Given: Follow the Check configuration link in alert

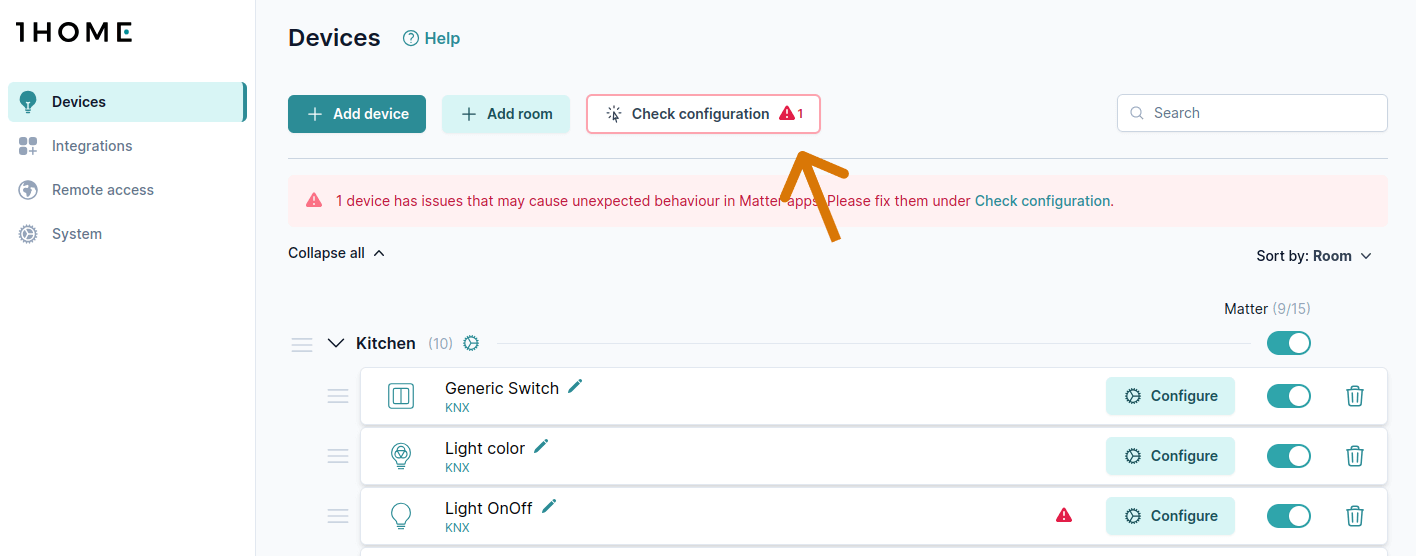Looking at the screenshot, I should click(1042, 201).
